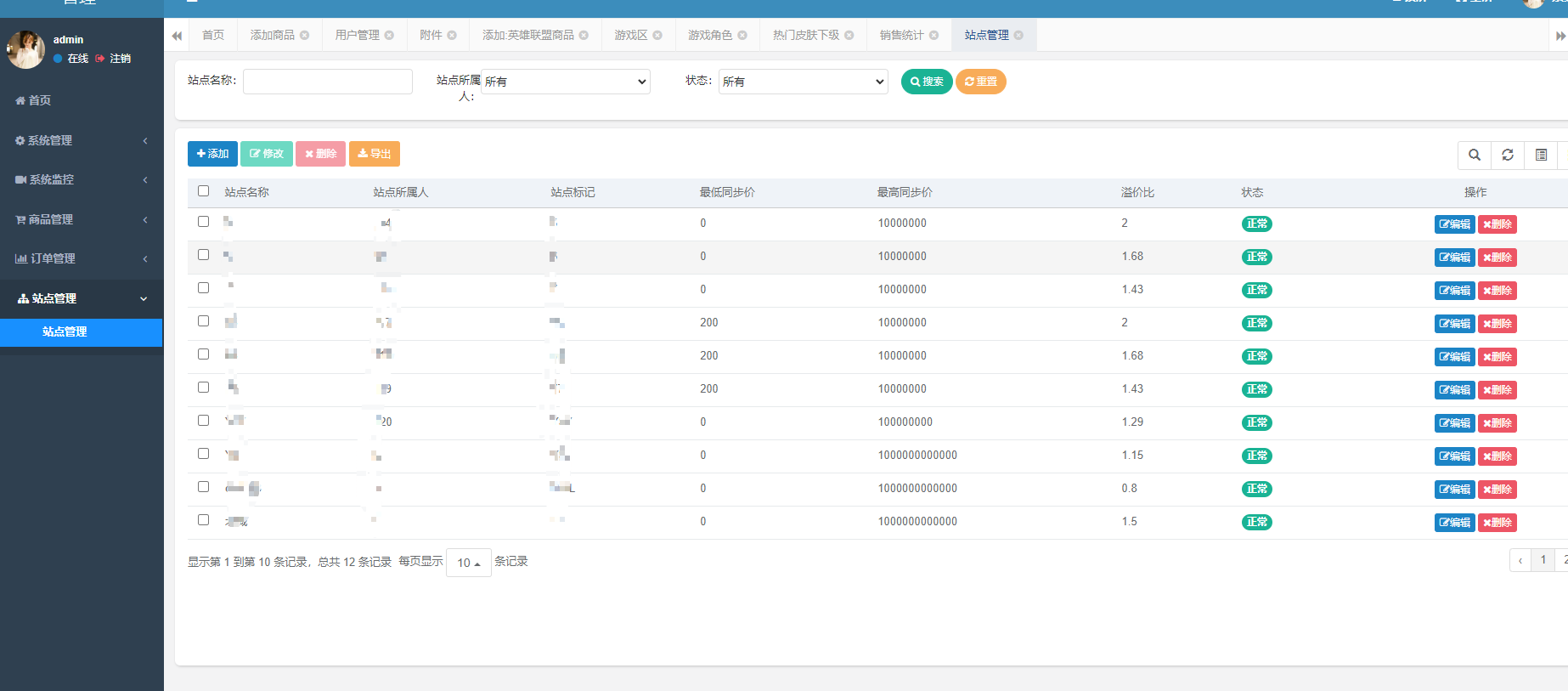Click the 站点名称 input field
The height and width of the screenshot is (691, 1568).
[327, 82]
